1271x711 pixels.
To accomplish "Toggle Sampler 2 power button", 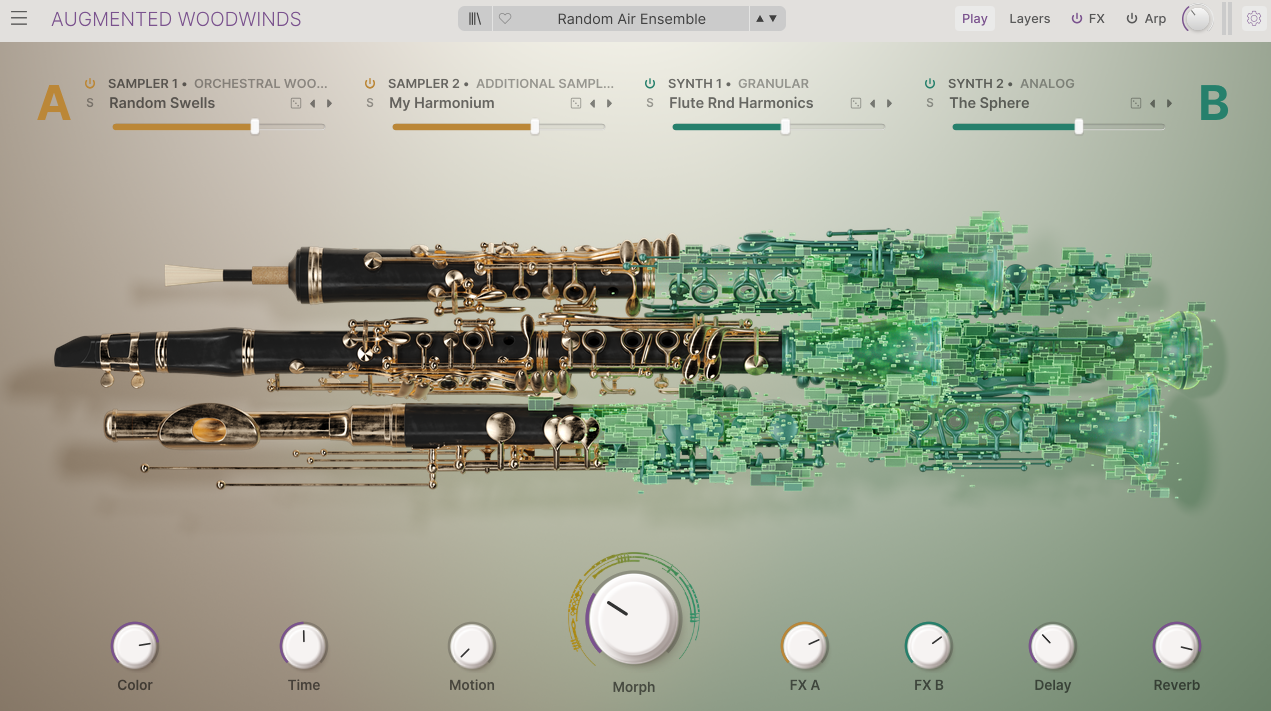I will (370, 84).
